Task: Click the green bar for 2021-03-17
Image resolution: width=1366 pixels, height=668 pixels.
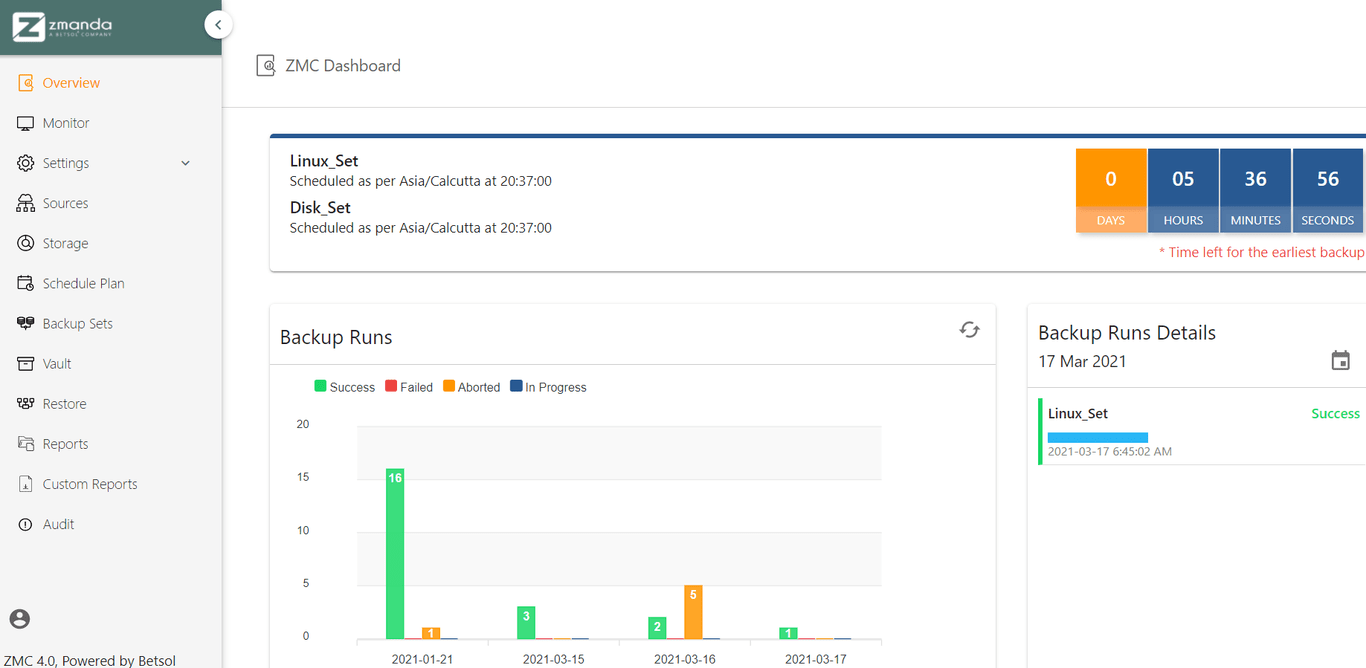Action: (x=788, y=633)
